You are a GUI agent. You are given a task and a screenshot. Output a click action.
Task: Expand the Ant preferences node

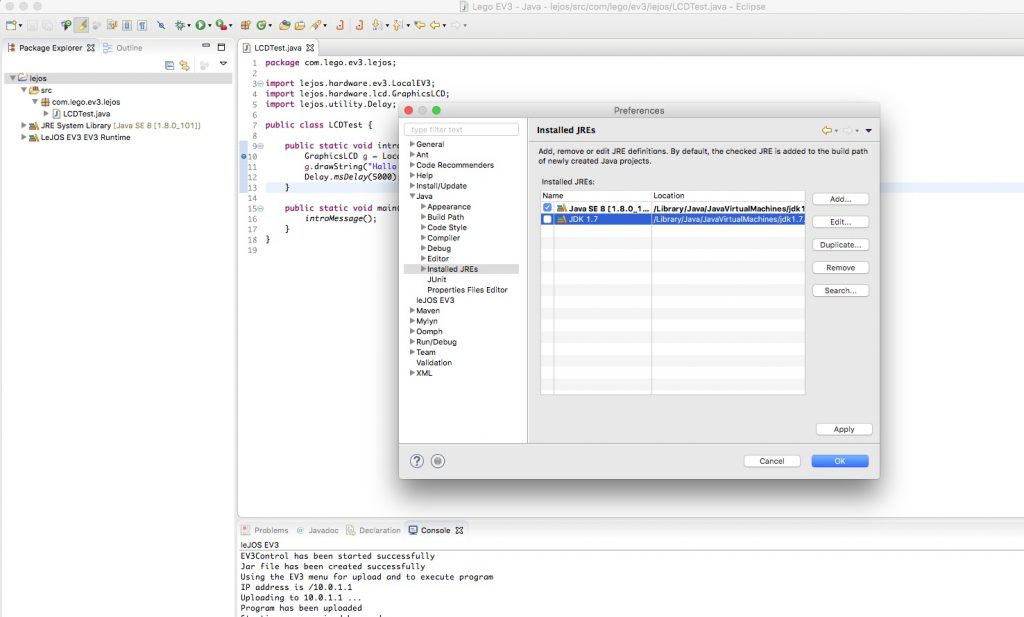click(412, 154)
